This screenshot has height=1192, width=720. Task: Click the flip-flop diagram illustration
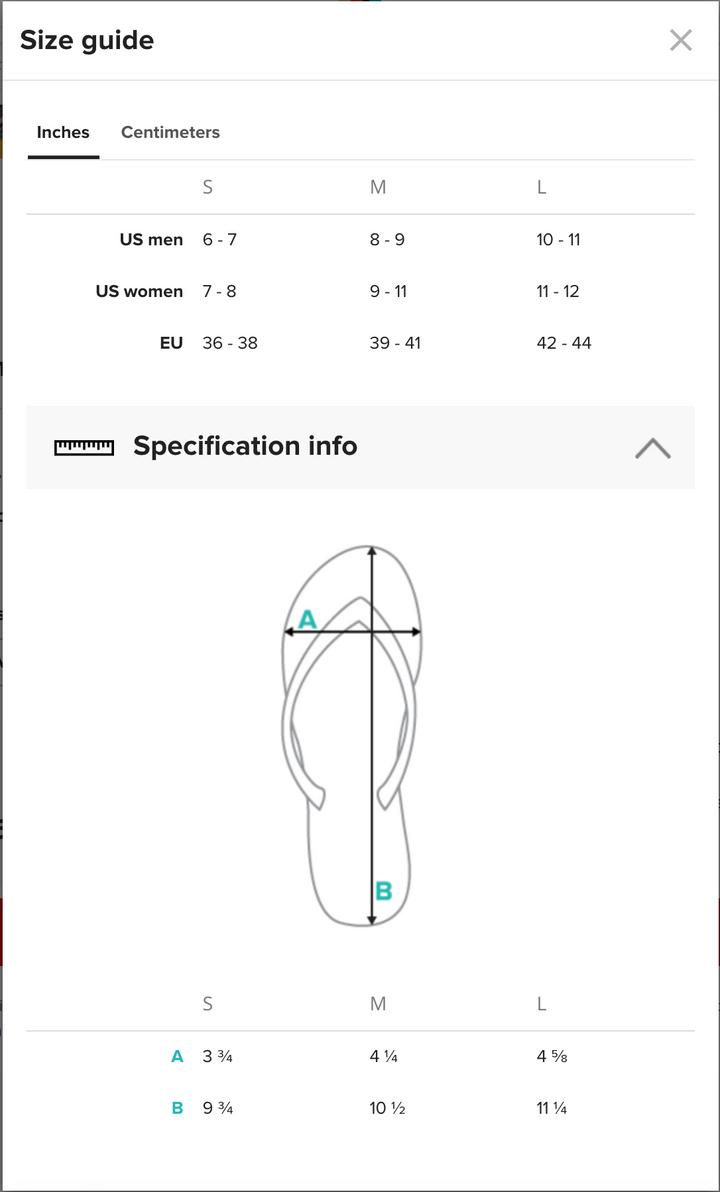(350, 780)
